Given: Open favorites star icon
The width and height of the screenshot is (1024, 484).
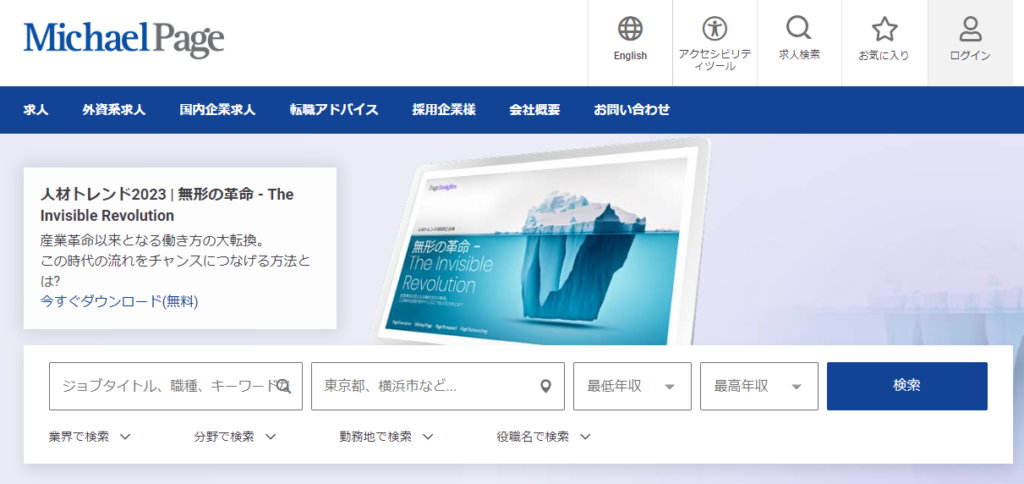Looking at the screenshot, I should point(884,29).
